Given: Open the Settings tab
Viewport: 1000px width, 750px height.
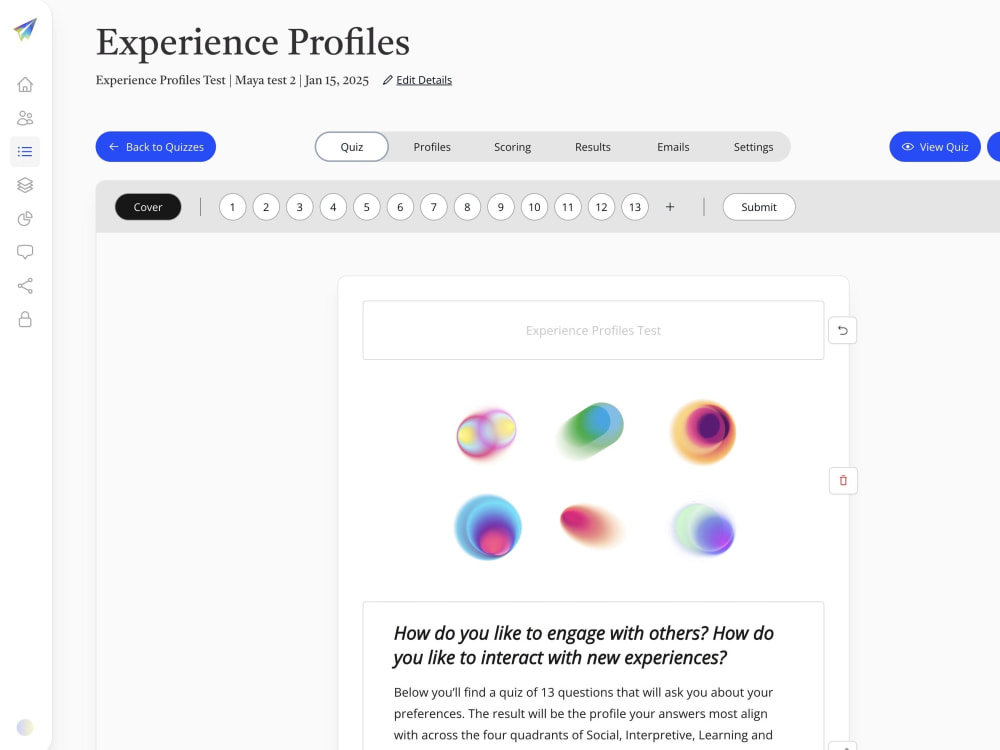Looking at the screenshot, I should tap(753, 147).
